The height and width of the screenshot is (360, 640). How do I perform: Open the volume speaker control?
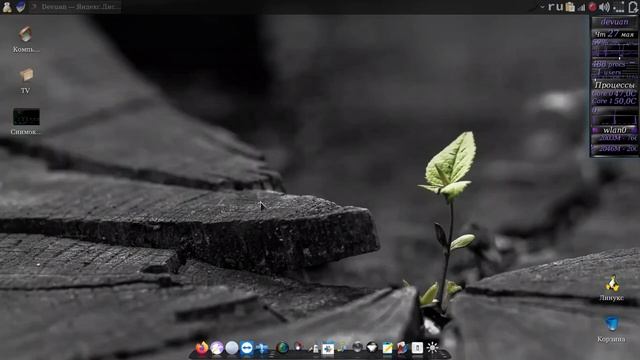(604, 7)
